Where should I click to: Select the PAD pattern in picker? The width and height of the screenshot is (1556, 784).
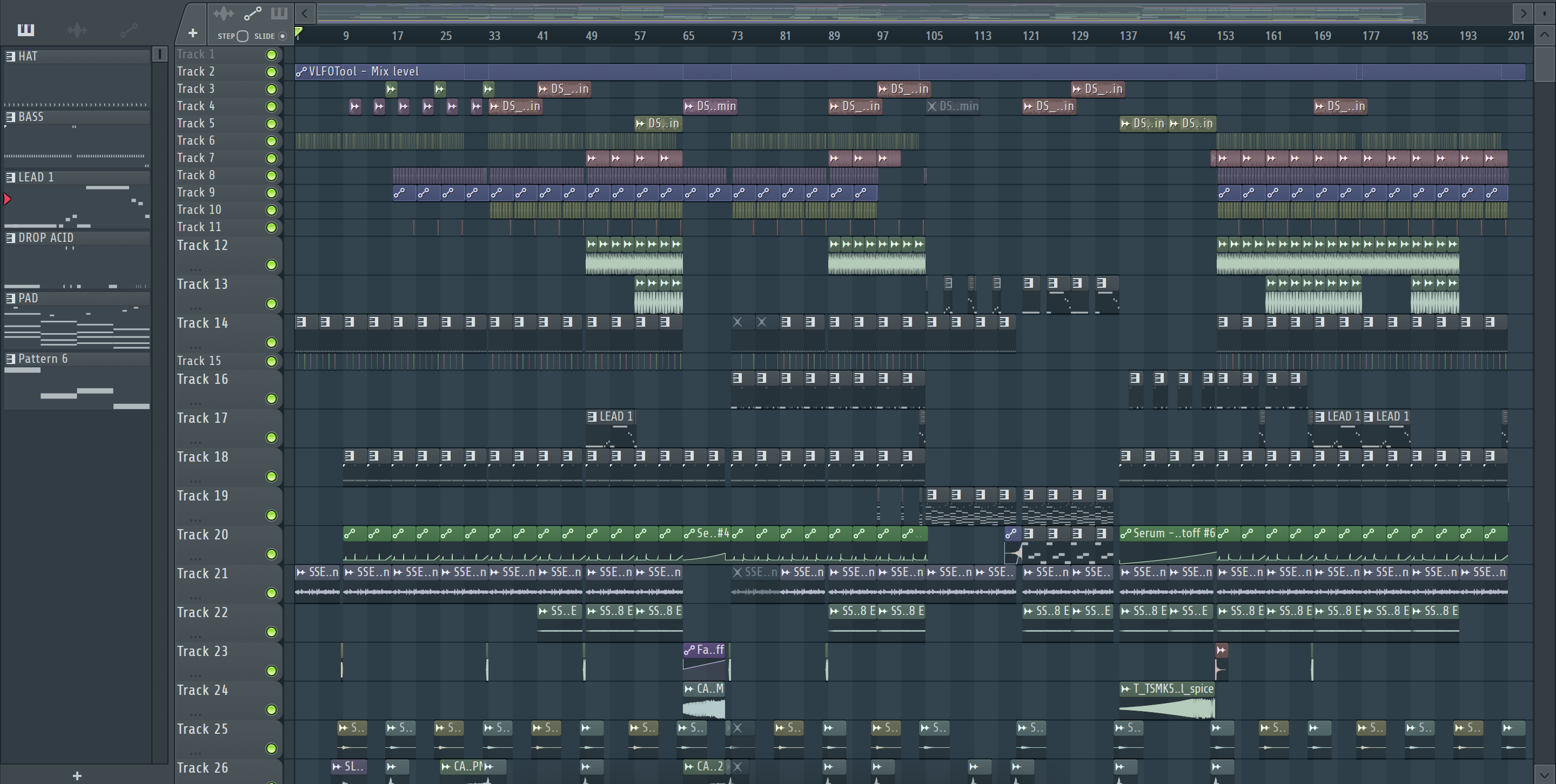pyautogui.click(x=77, y=320)
